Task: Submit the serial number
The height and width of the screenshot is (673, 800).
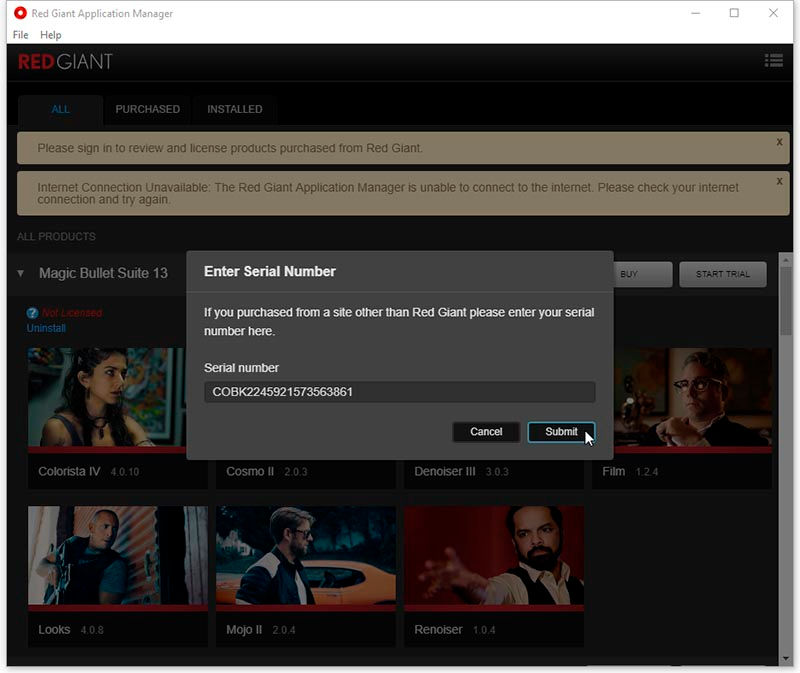Action: click(561, 432)
